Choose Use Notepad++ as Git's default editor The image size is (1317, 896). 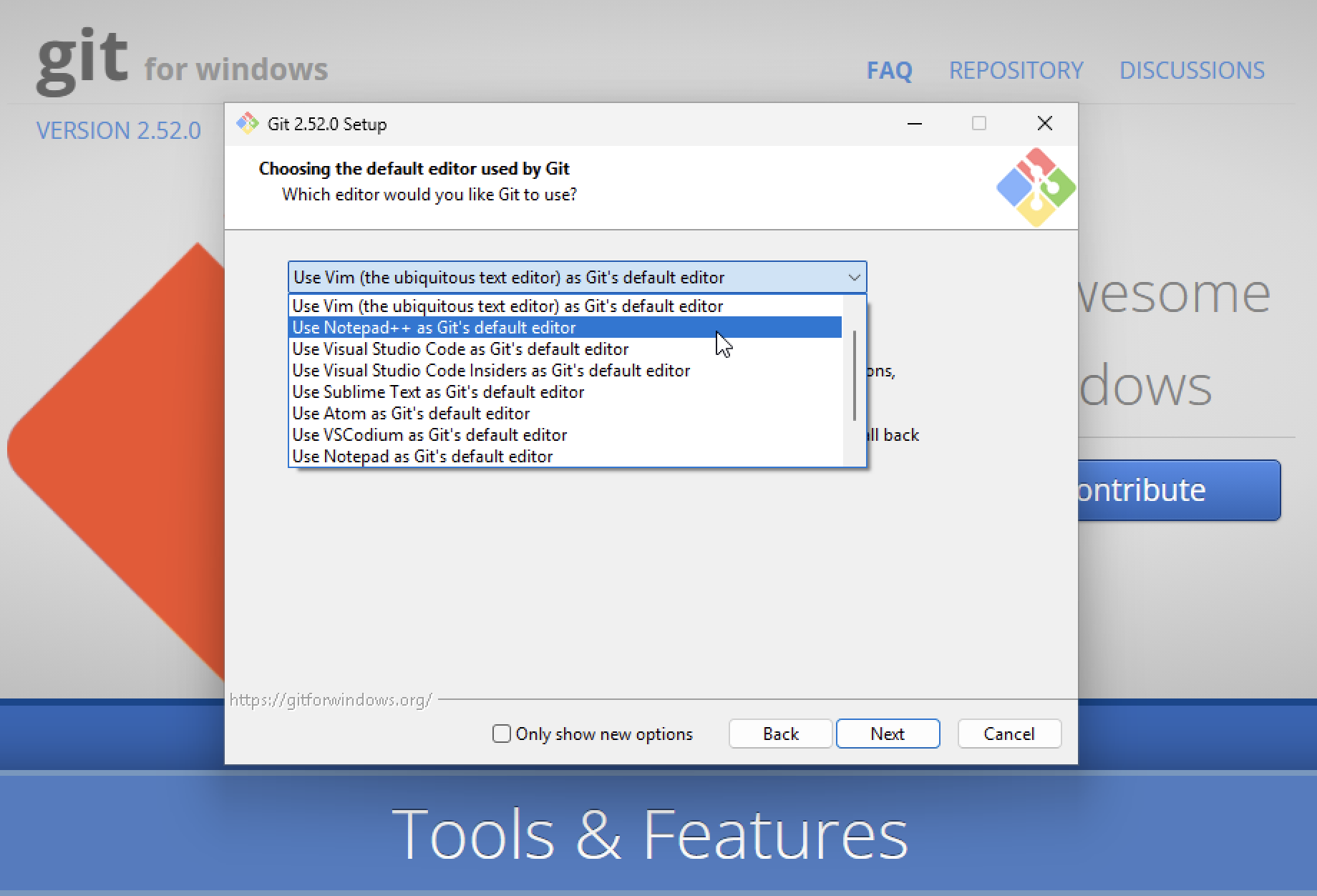(x=565, y=328)
